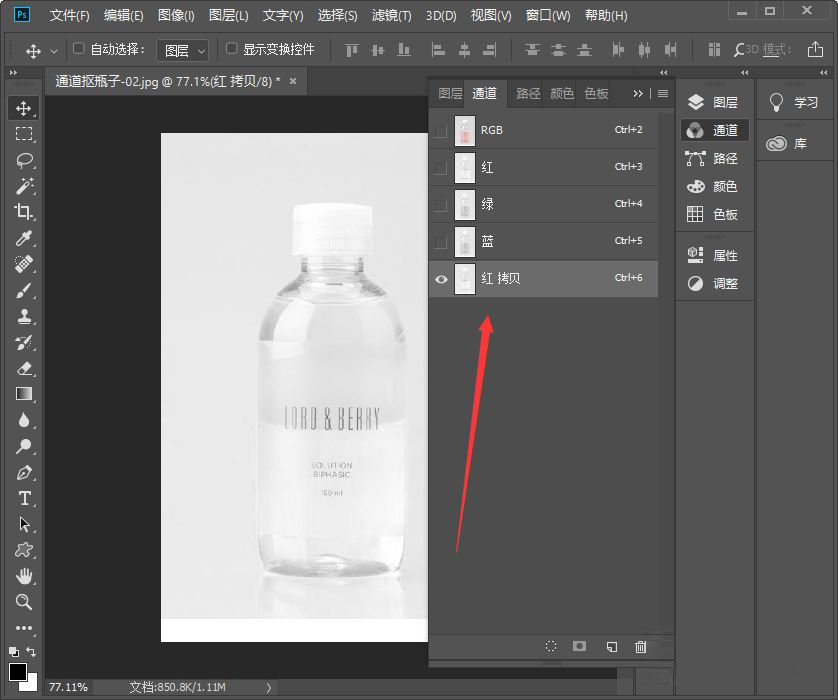Enable 显示变换控件 checkbox
The width and height of the screenshot is (838, 700).
pos(232,49)
